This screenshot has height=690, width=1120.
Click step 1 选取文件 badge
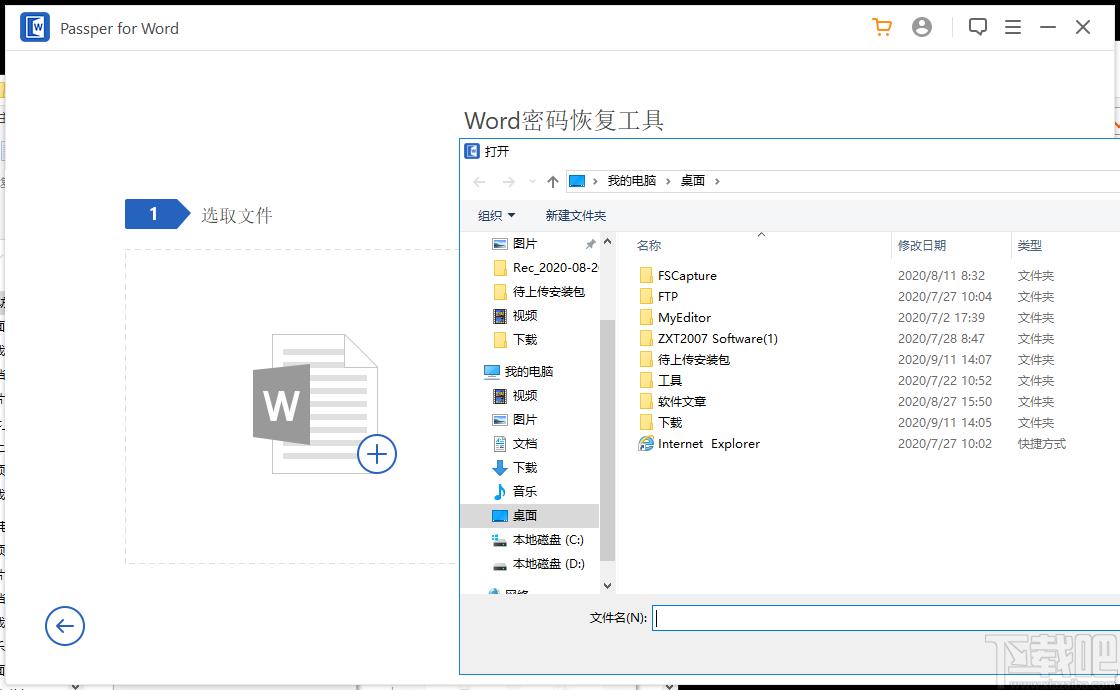point(157,214)
